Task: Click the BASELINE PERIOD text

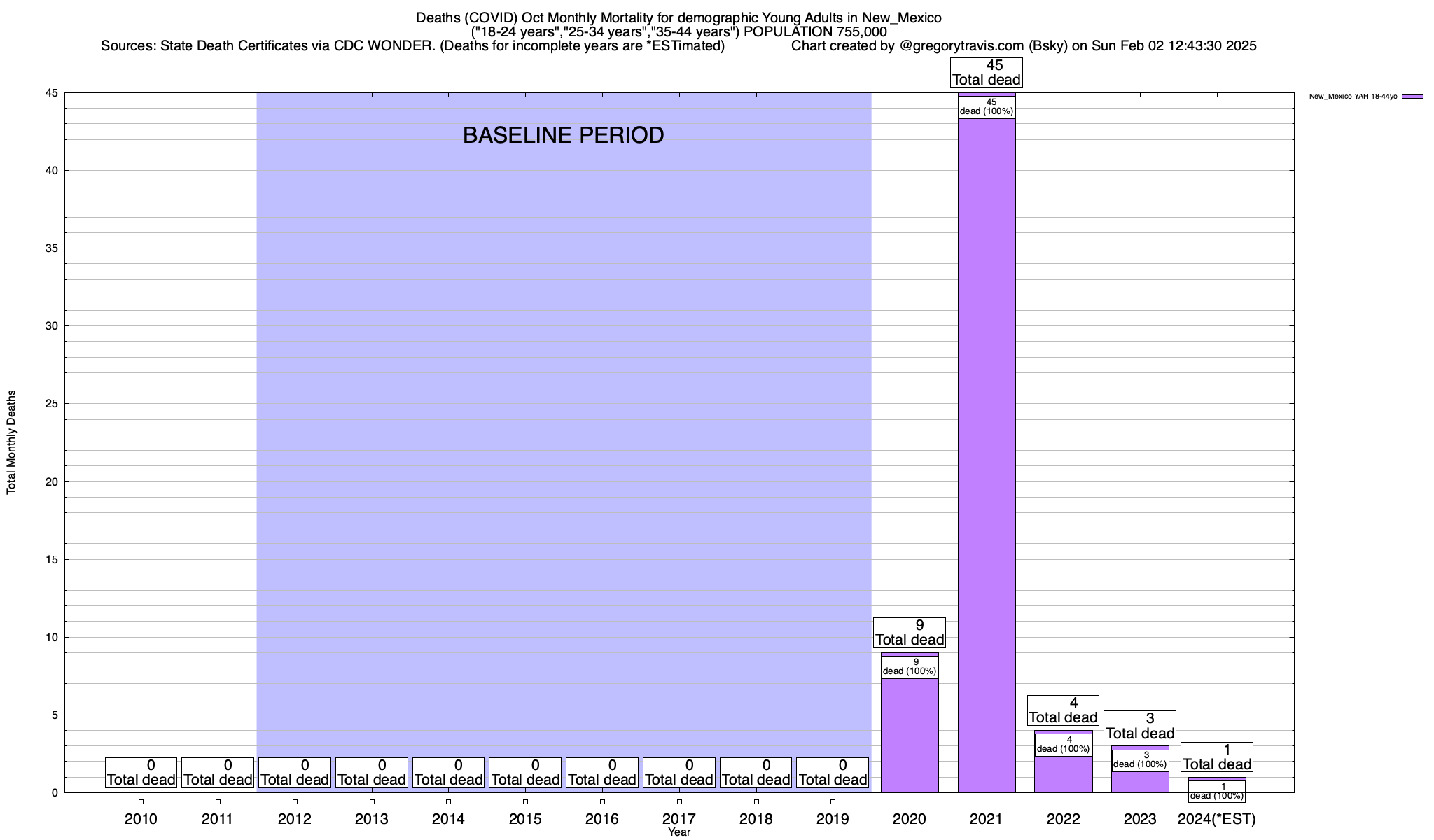Action: pos(563,135)
